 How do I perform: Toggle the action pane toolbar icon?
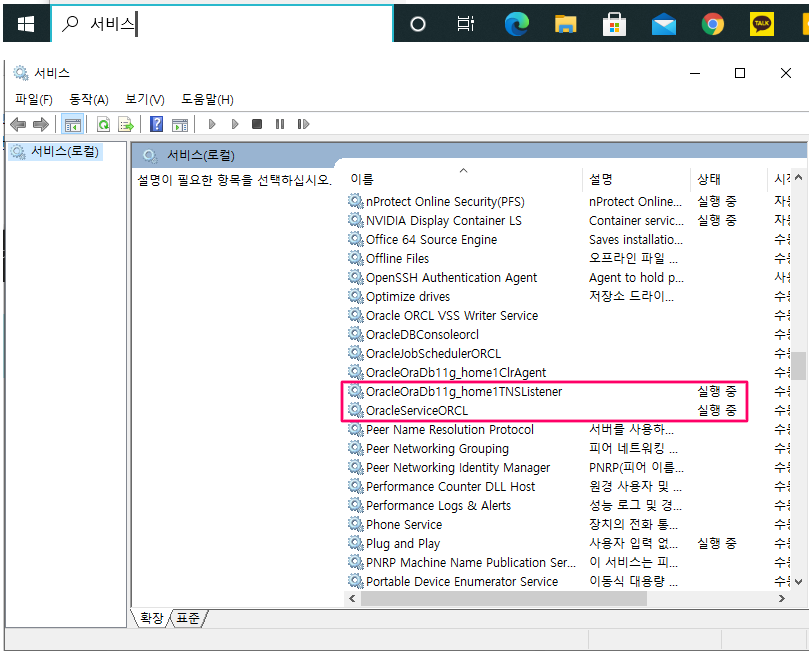click(x=180, y=124)
